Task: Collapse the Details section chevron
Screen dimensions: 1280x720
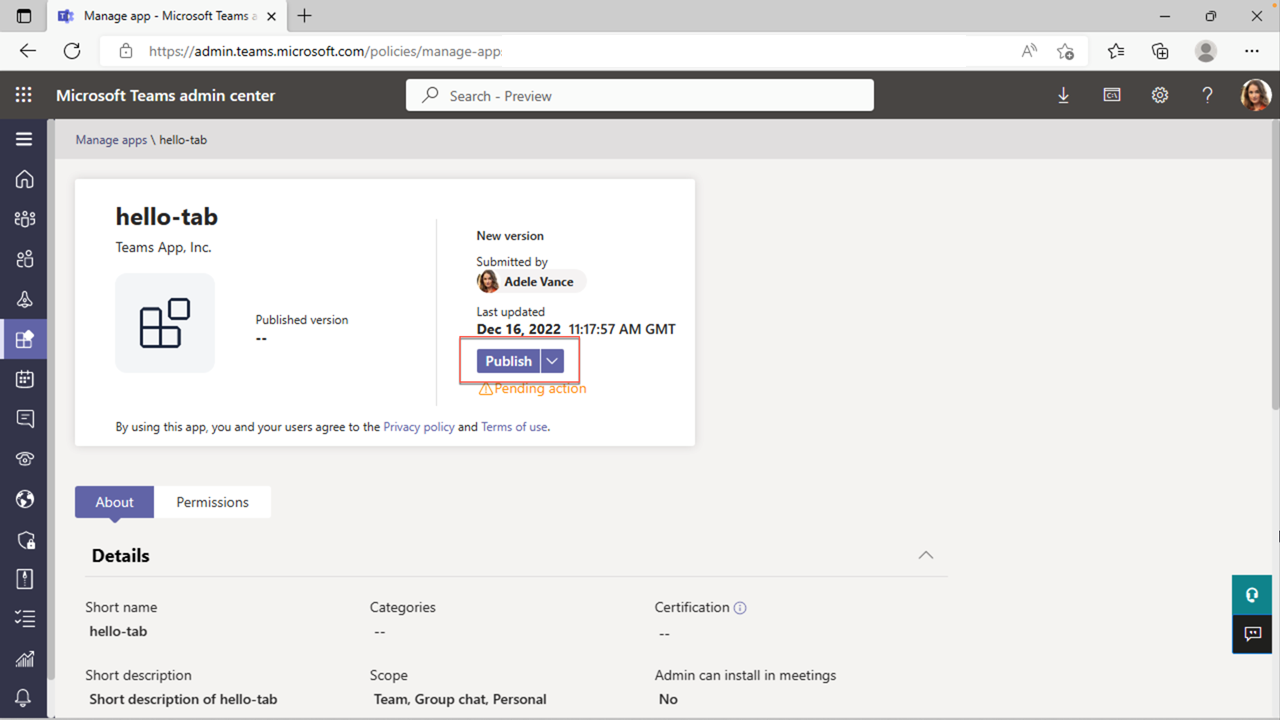Action: (x=926, y=555)
